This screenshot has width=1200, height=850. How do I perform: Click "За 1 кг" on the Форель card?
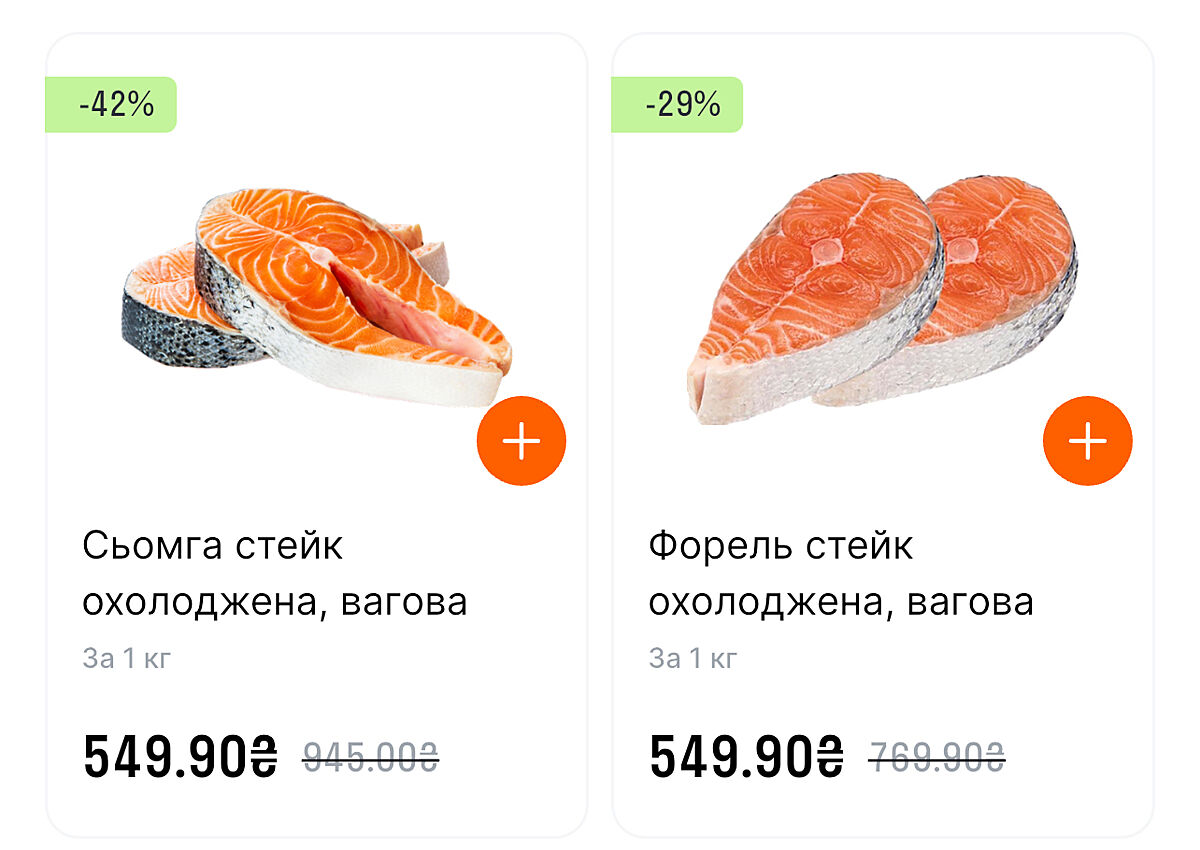[692, 659]
